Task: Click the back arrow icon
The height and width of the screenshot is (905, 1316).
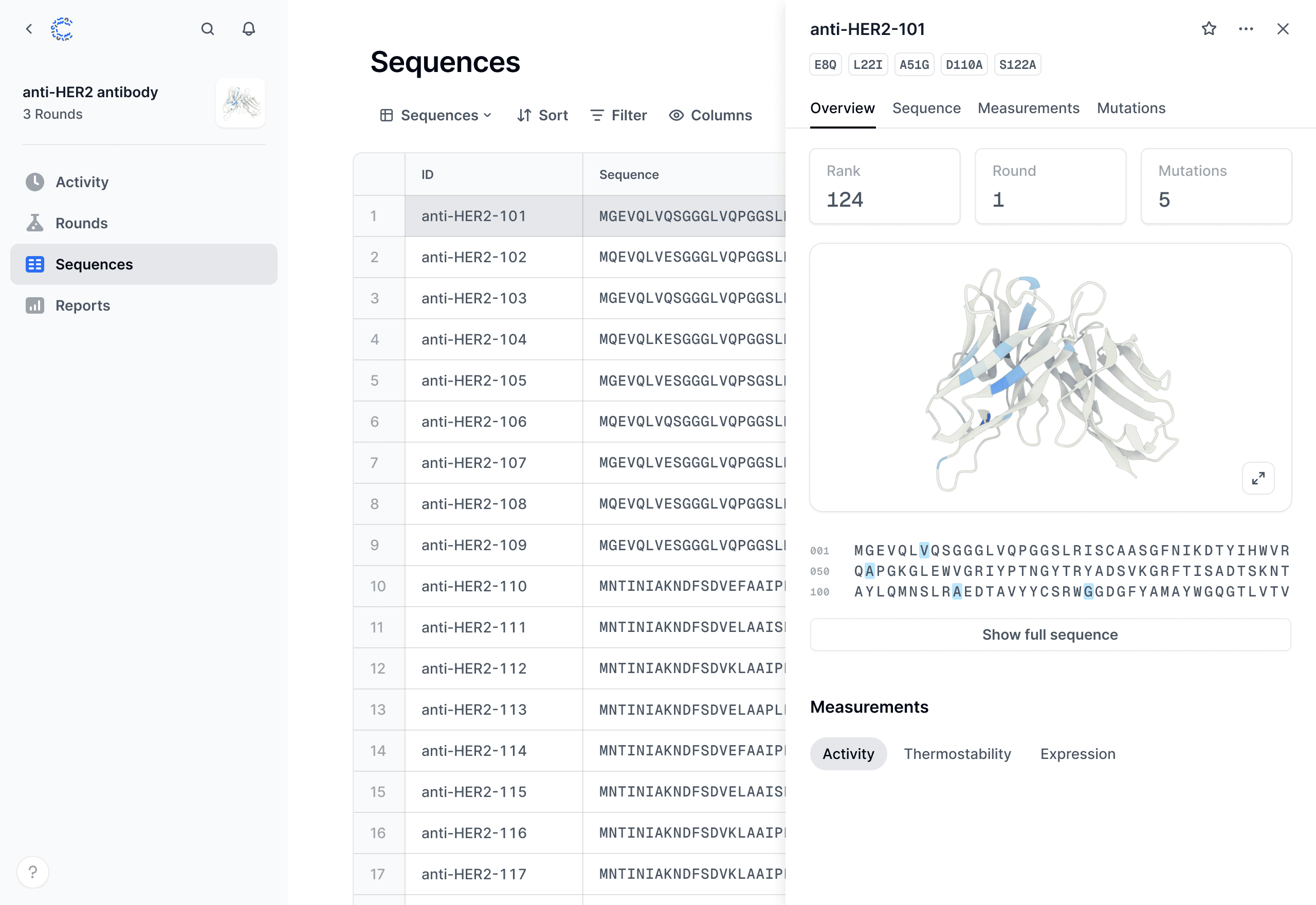Action: coord(29,29)
